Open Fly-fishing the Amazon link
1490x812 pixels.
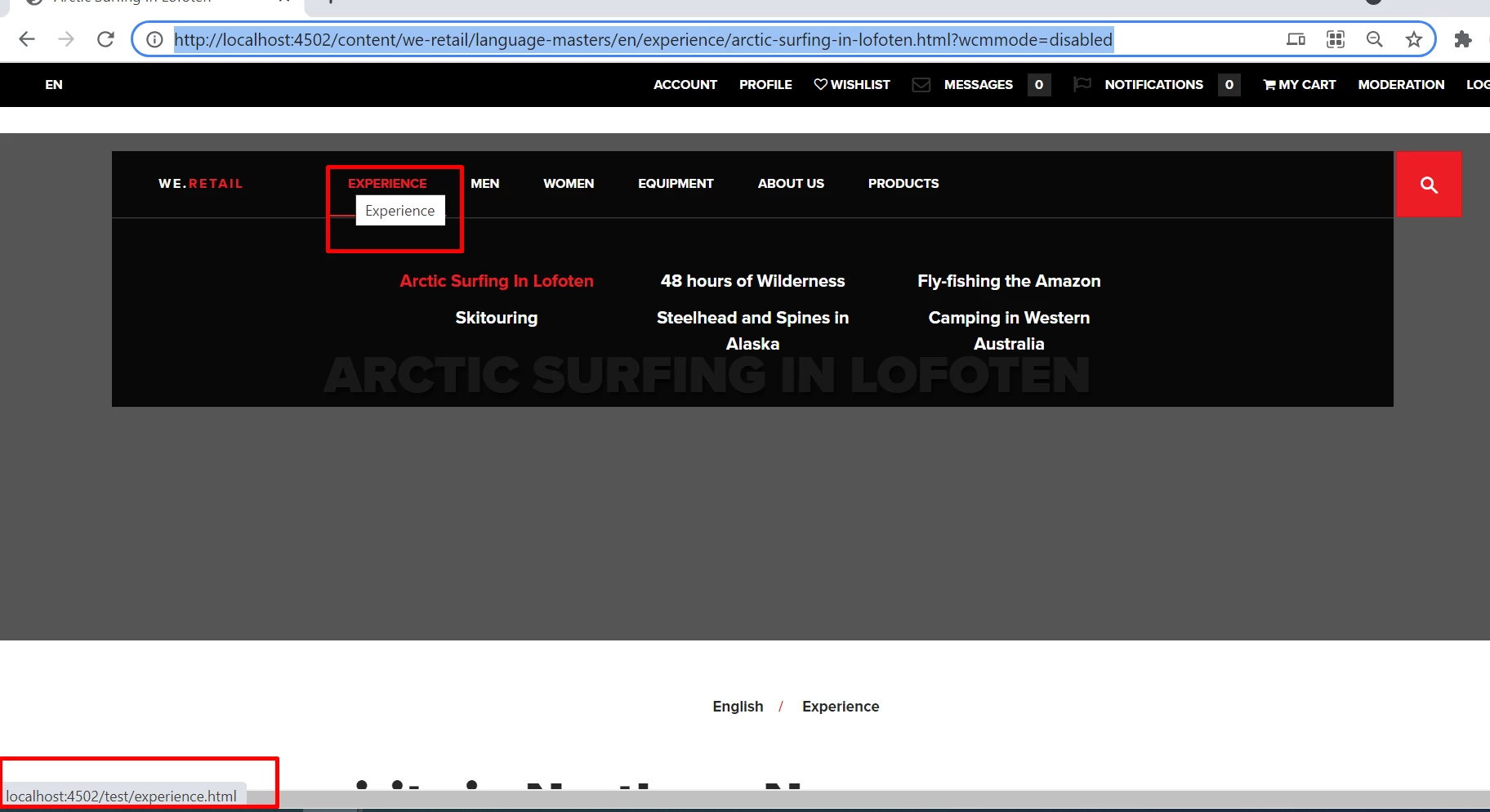pos(1009,281)
